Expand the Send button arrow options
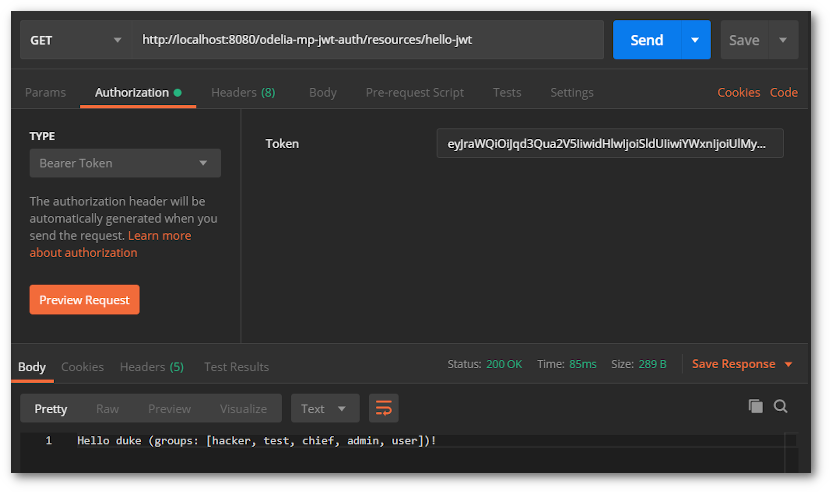The width and height of the screenshot is (830, 492). coord(695,40)
